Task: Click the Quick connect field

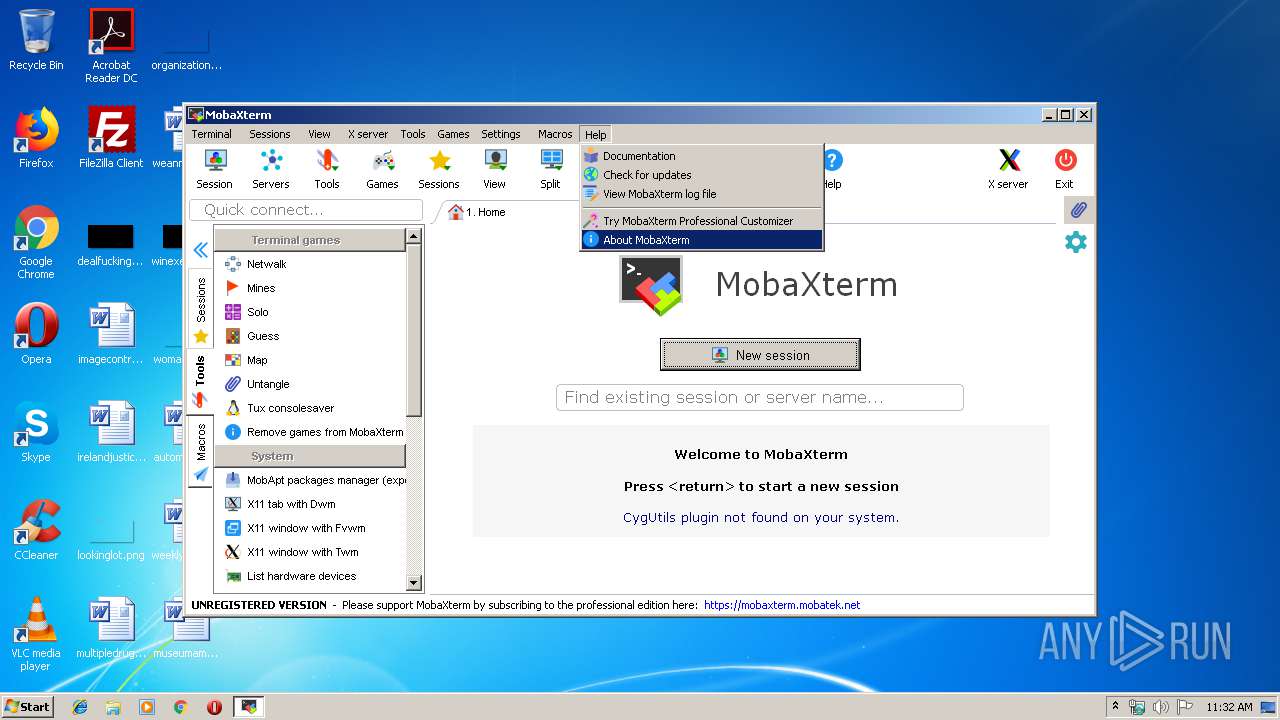Action: [306, 210]
